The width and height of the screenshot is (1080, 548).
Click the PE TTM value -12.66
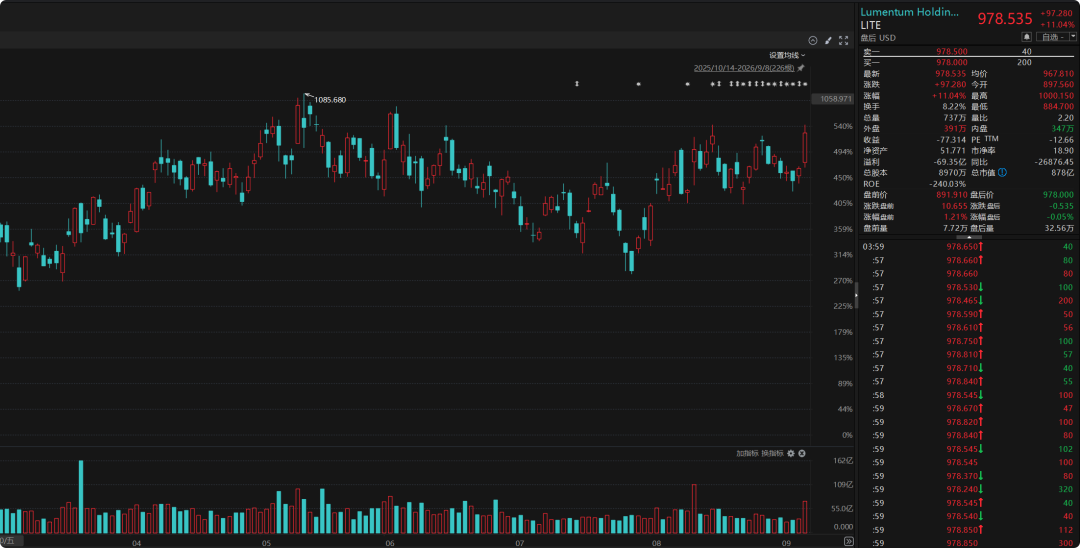pyautogui.click(x=1061, y=140)
